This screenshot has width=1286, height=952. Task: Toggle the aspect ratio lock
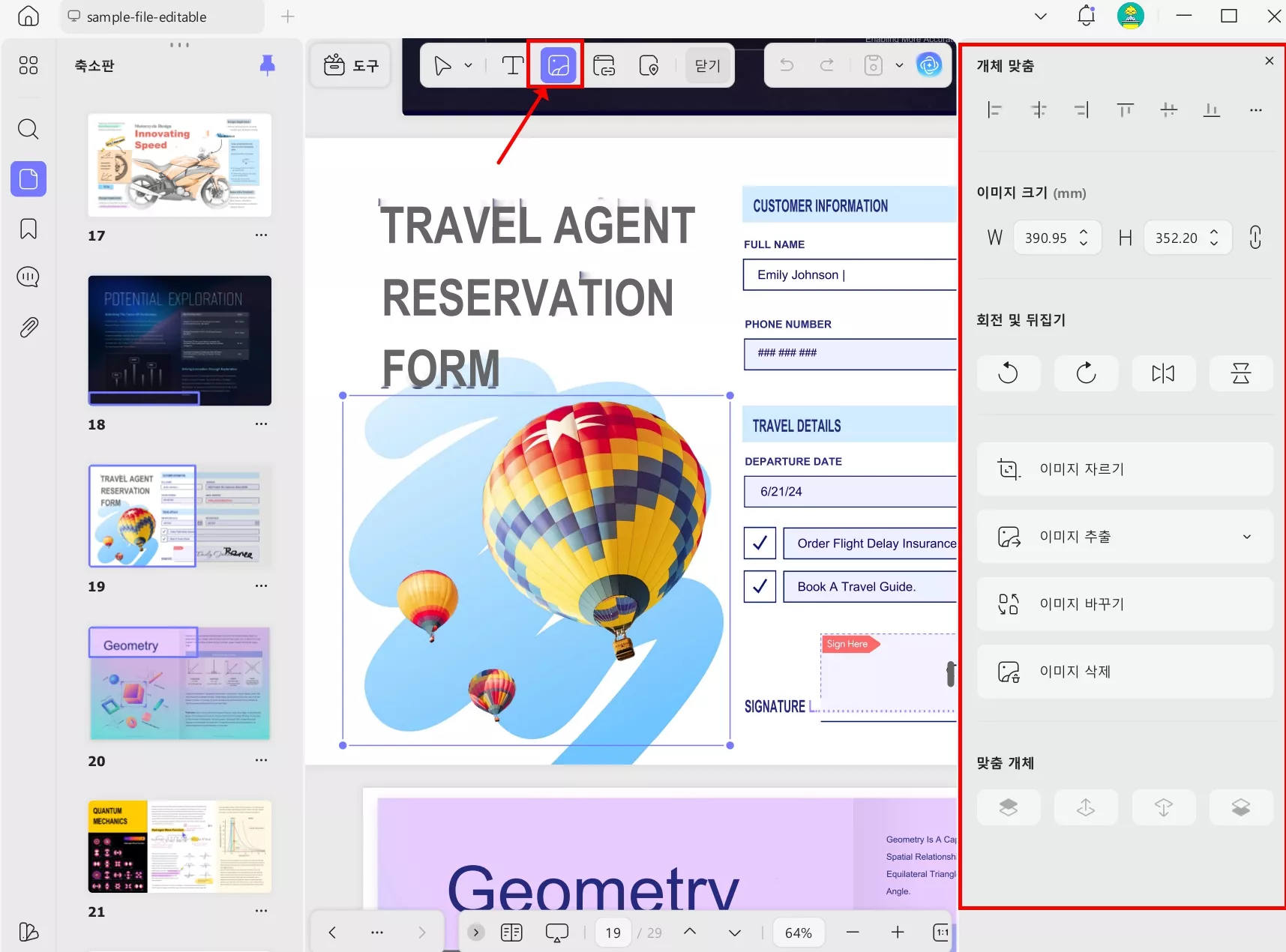tap(1255, 238)
